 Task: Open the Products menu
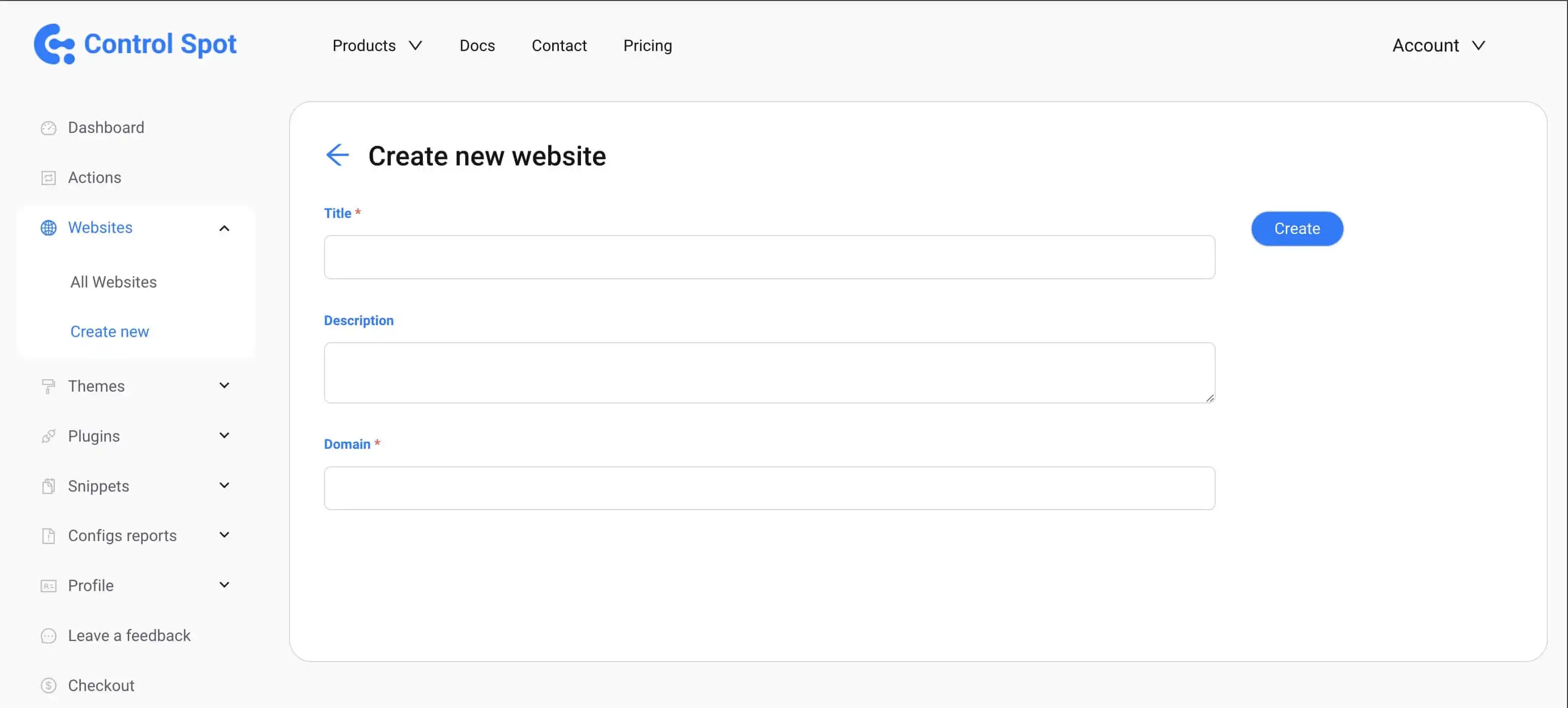tap(377, 45)
